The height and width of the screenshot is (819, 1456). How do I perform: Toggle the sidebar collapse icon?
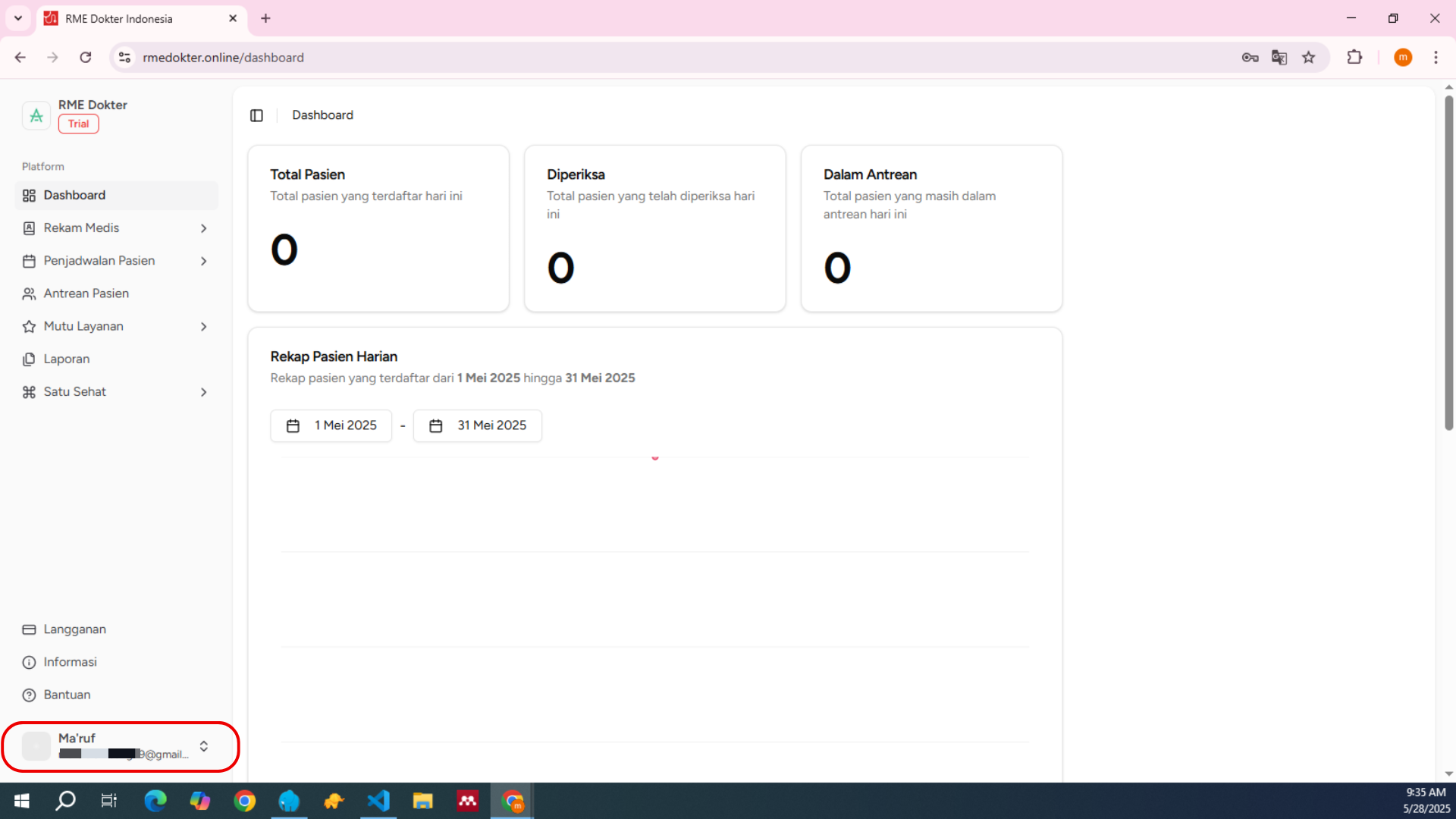(256, 115)
